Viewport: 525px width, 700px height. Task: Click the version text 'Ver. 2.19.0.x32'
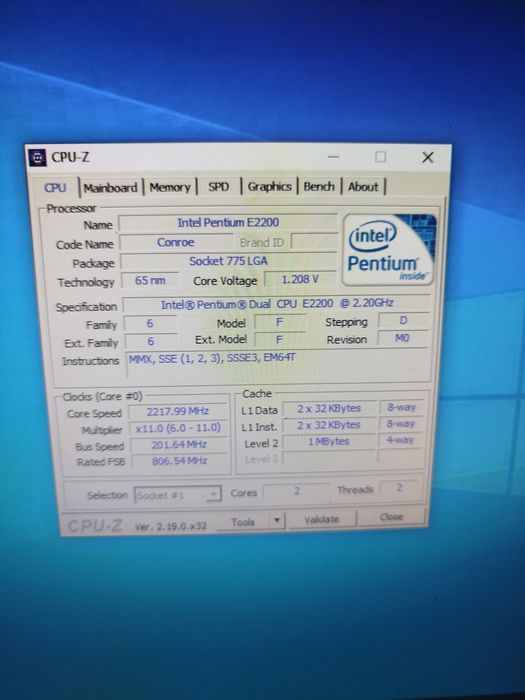click(x=171, y=526)
